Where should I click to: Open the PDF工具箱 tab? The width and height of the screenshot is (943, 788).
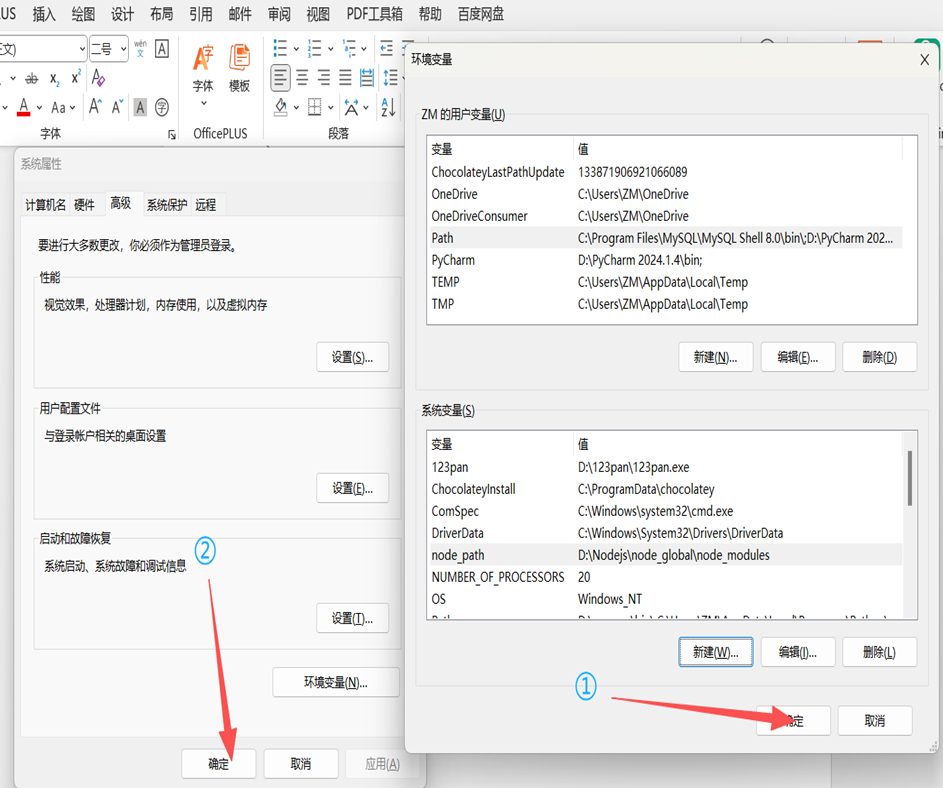click(x=374, y=14)
